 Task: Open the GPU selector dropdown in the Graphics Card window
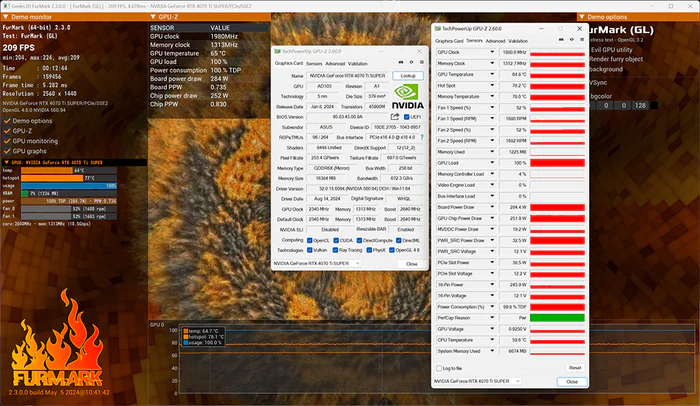[x=317, y=264]
